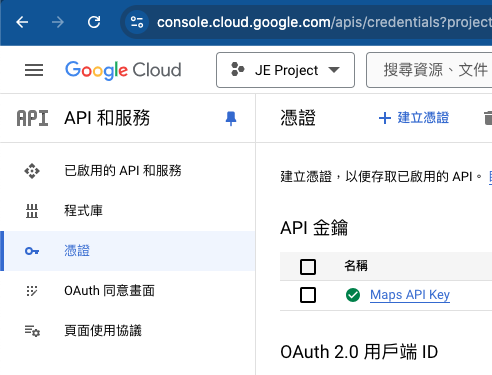Click the OAuth consent dots icon
The image size is (492, 375).
[x=32, y=291]
